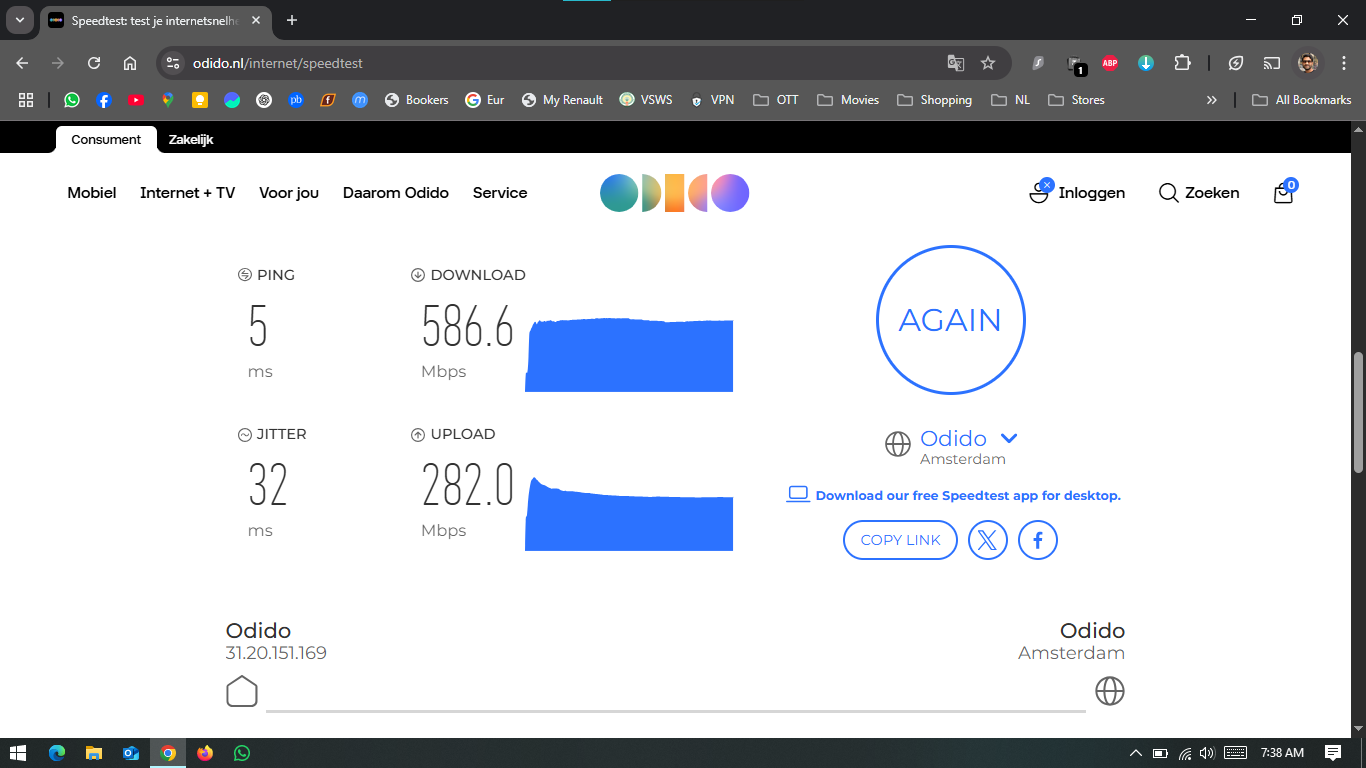This screenshot has height=768, width=1366.
Task: Open the Windows notification center
Action: [1333, 753]
